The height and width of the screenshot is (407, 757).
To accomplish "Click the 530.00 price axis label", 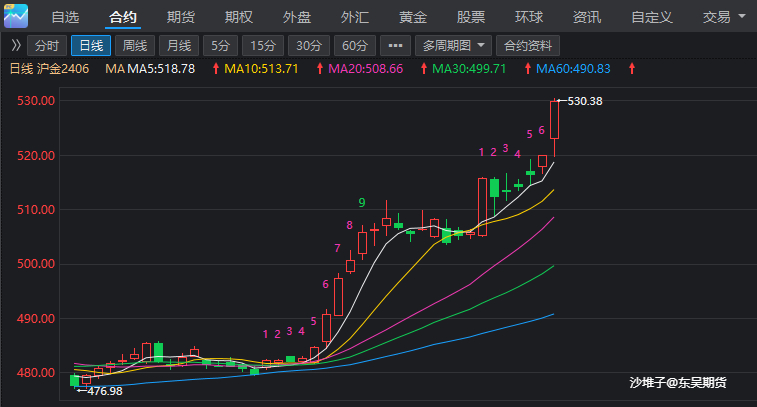I will click(36, 101).
